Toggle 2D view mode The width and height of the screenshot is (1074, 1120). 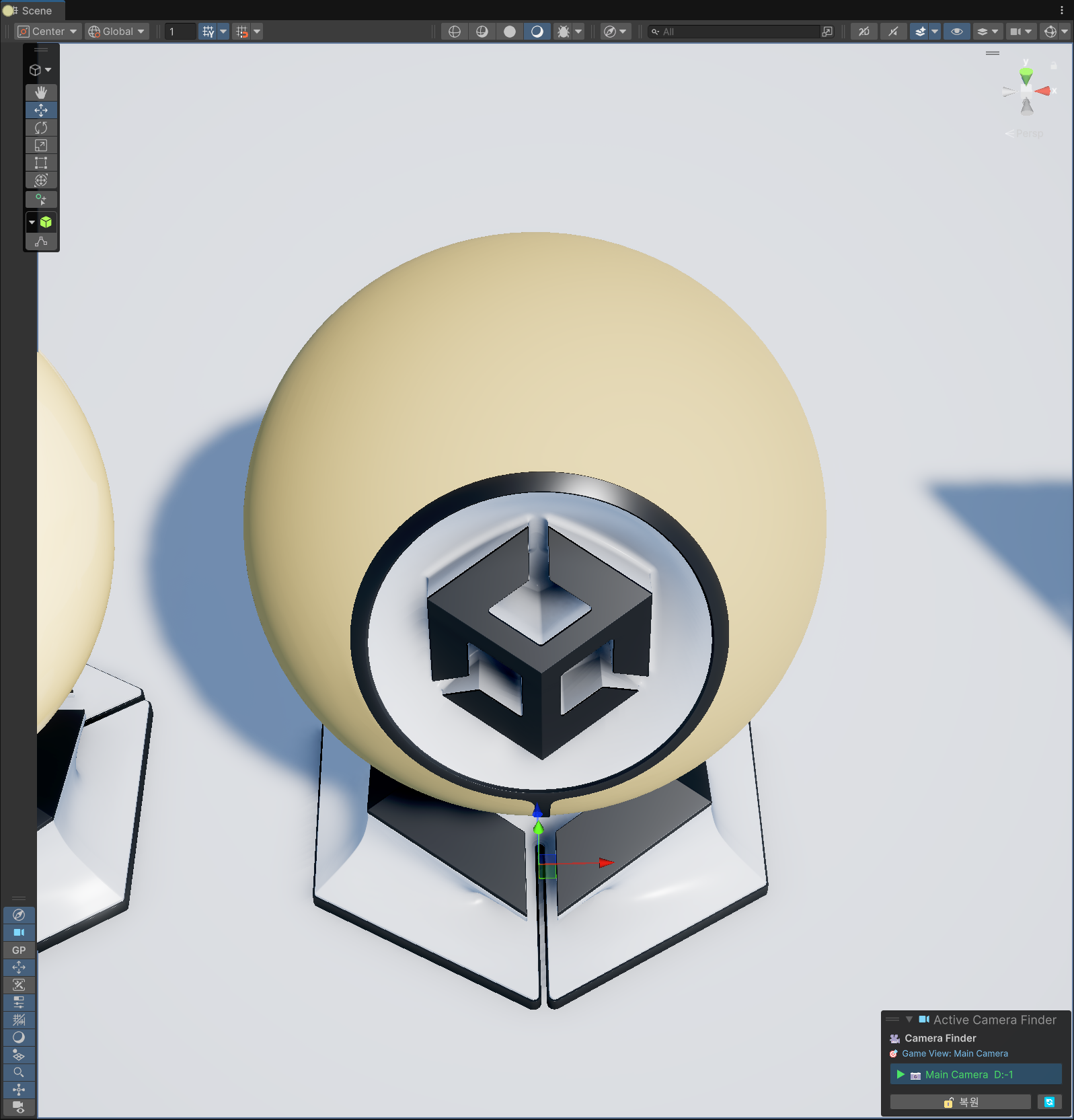click(x=864, y=32)
